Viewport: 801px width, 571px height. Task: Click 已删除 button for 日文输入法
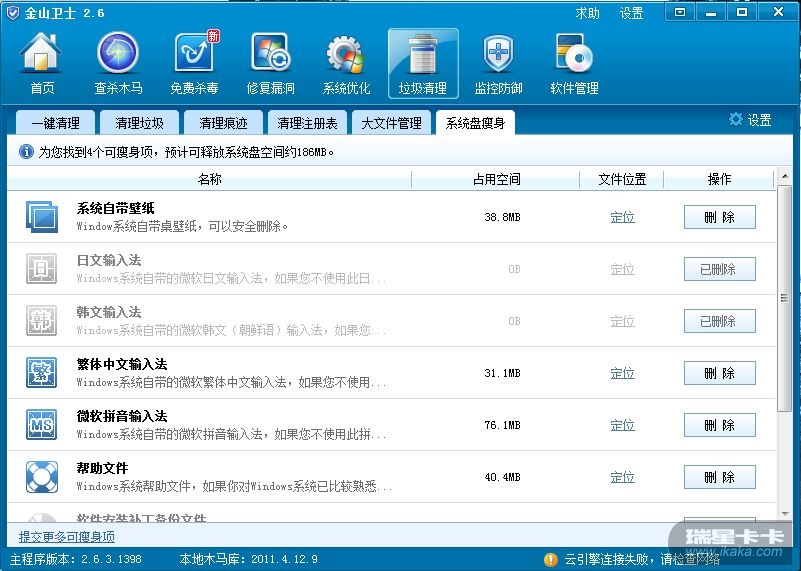[x=719, y=269]
